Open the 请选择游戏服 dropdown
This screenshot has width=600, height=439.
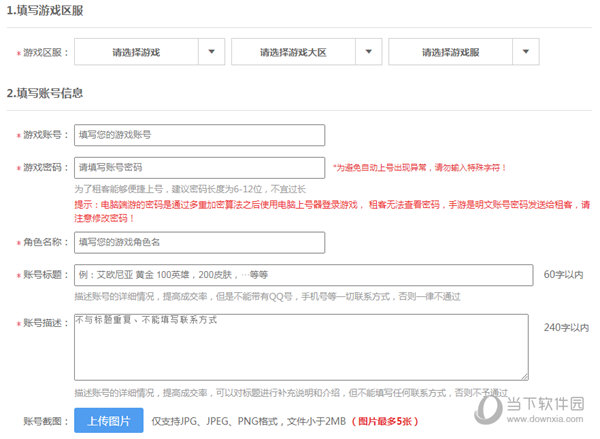[x=464, y=52]
